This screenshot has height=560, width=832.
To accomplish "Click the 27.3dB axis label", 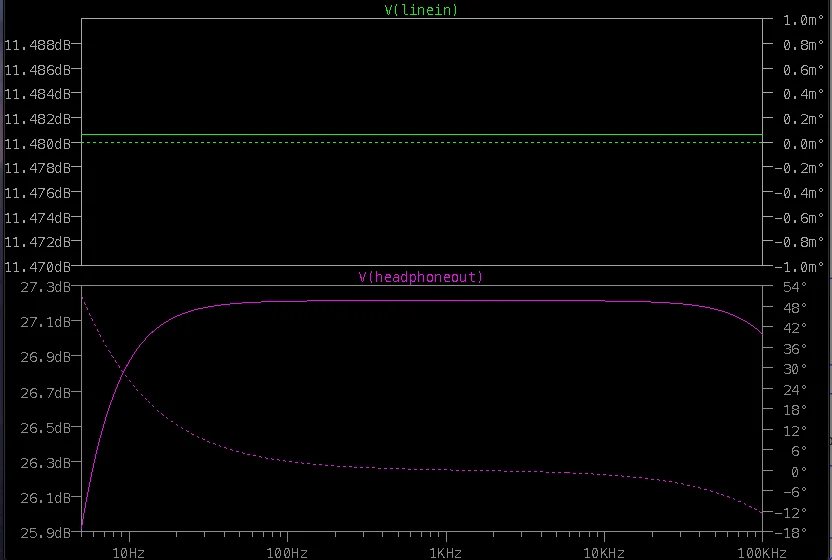I will tap(46, 287).
